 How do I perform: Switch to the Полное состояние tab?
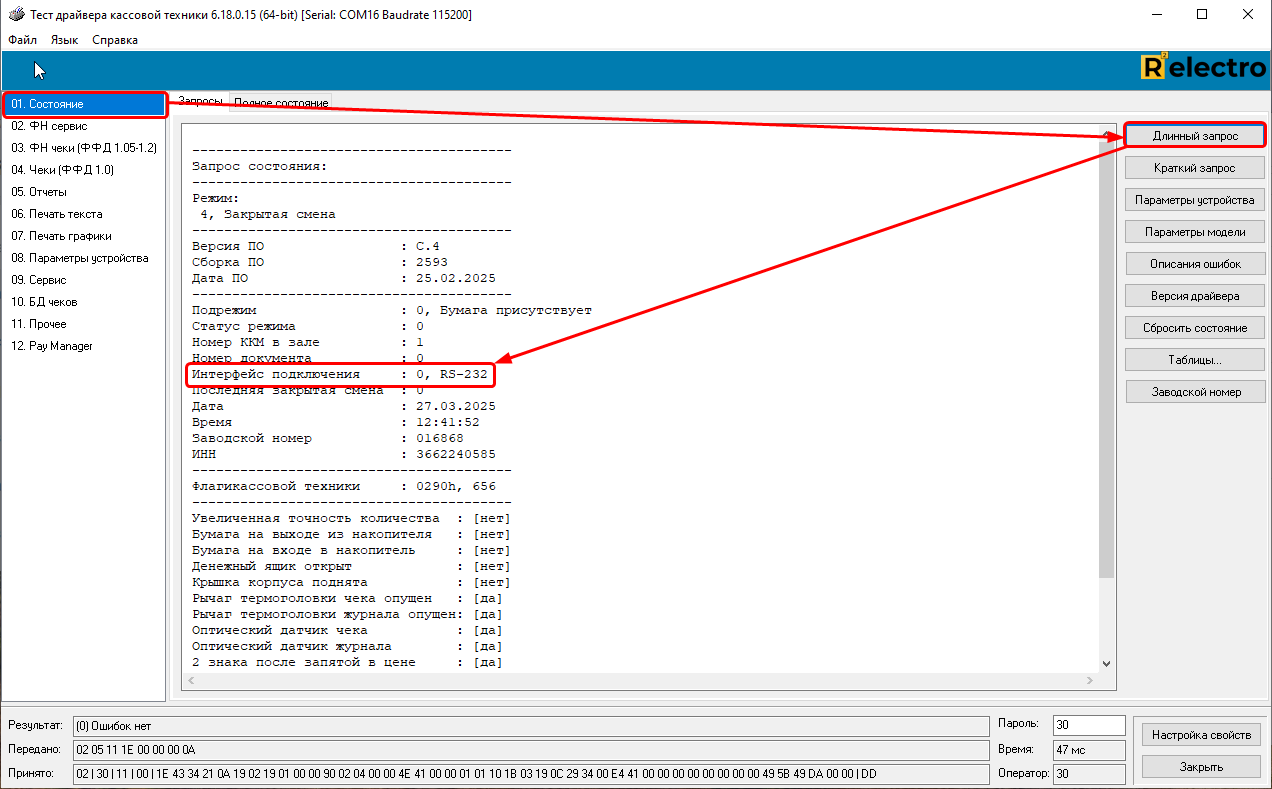coord(281,103)
